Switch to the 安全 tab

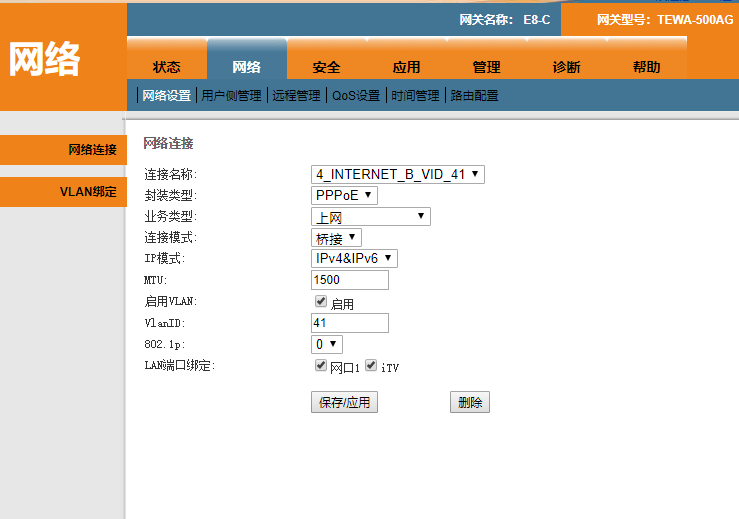point(327,67)
